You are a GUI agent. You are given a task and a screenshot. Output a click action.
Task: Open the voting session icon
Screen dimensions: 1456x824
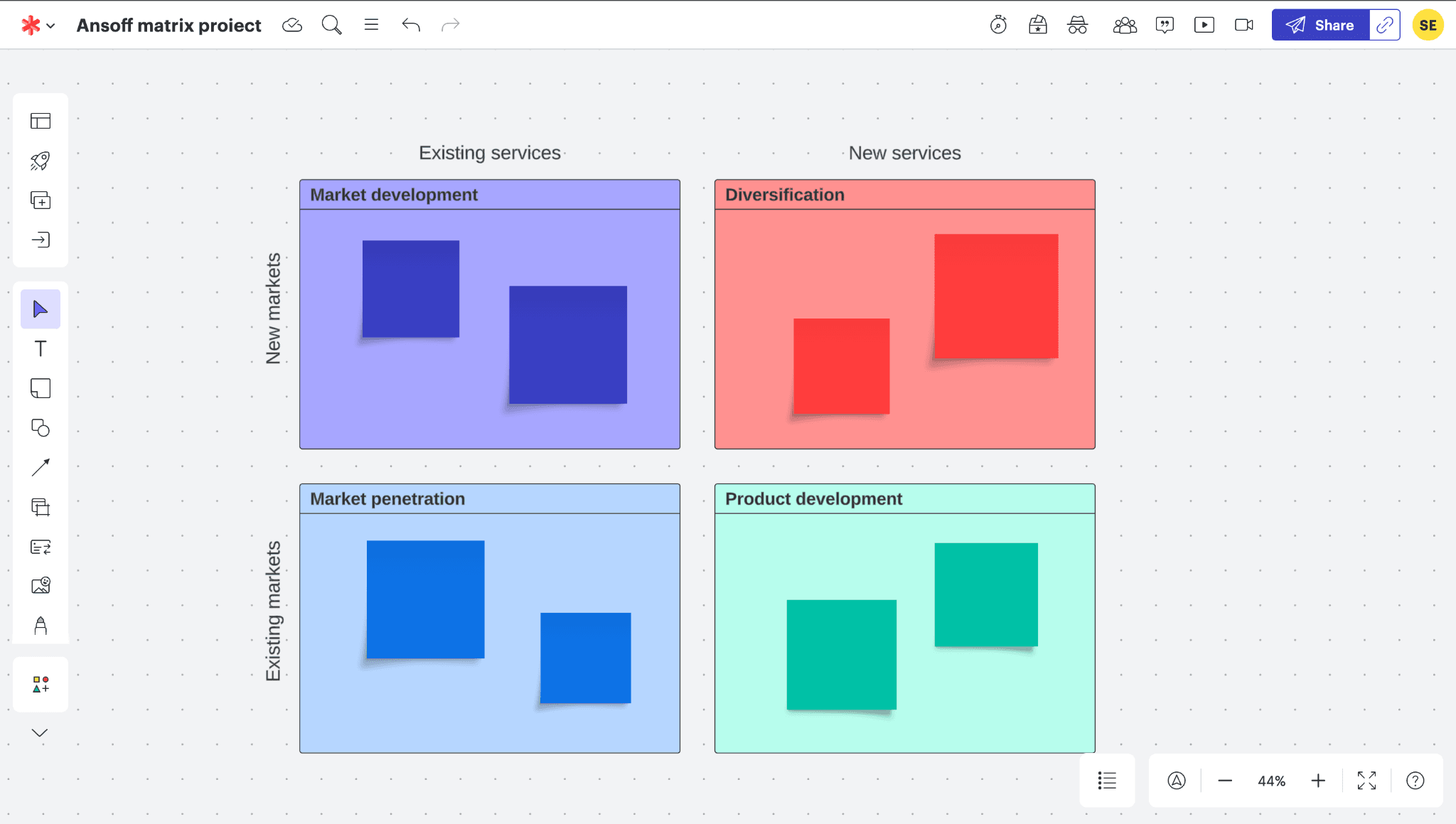click(1038, 26)
